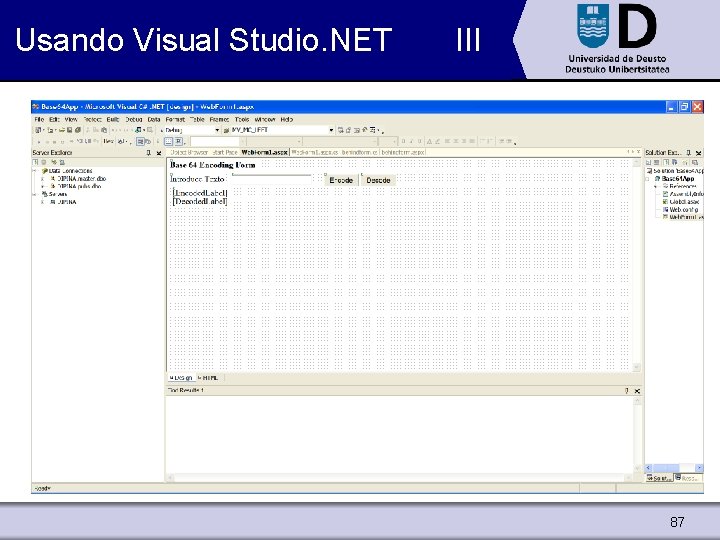Open the Find combo box dropdown arrow
This screenshot has width=720, height=540.
(331, 130)
